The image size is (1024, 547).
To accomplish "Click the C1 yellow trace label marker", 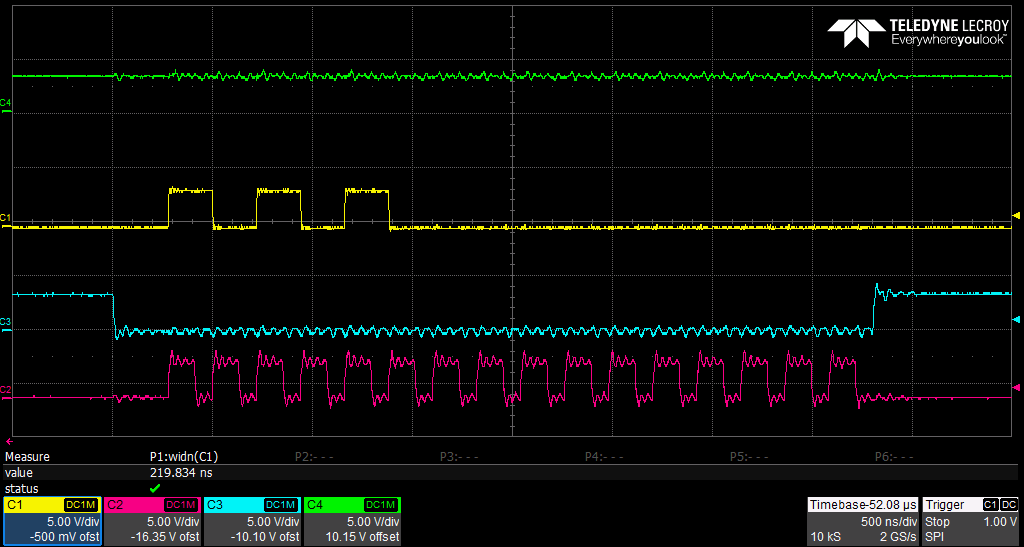I will coord(6,219).
